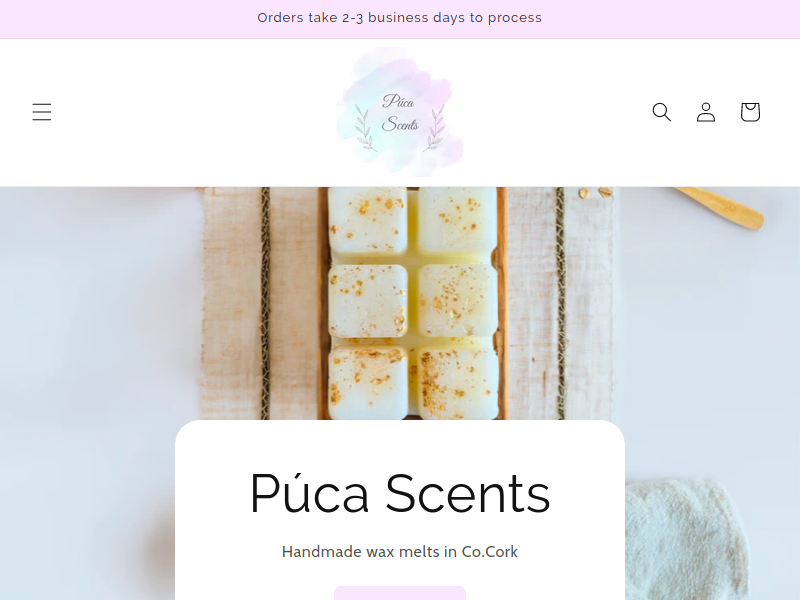Click the large Púca Scents heading

[400, 493]
